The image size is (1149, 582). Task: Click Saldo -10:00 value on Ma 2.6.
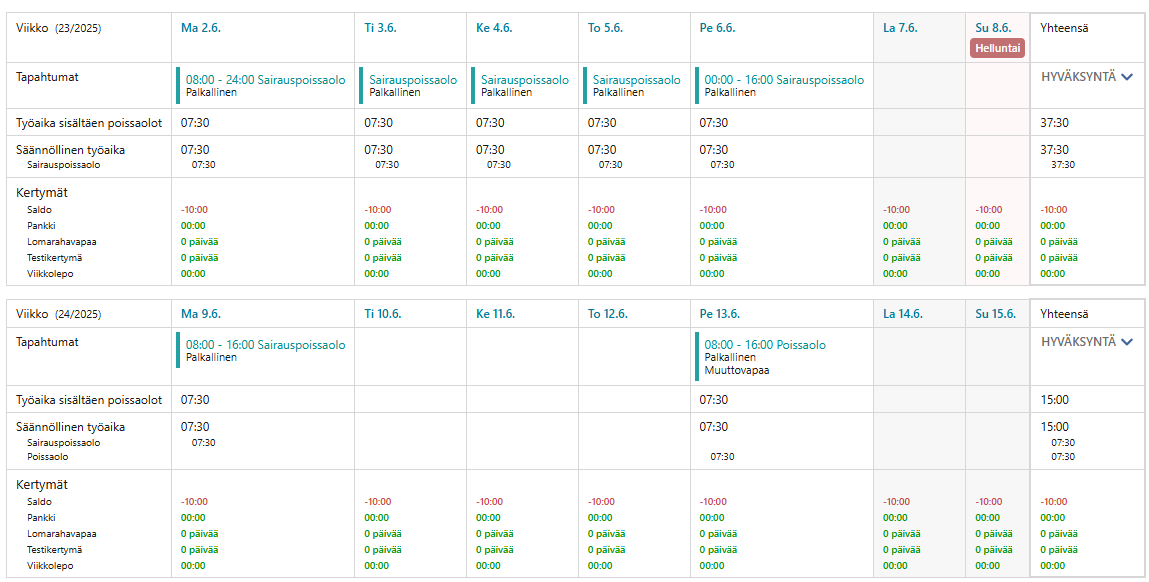[x=194, y=210]
